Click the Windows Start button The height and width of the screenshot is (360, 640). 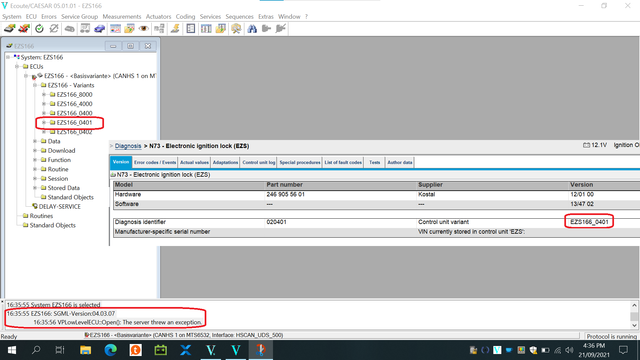pos(11,350)
